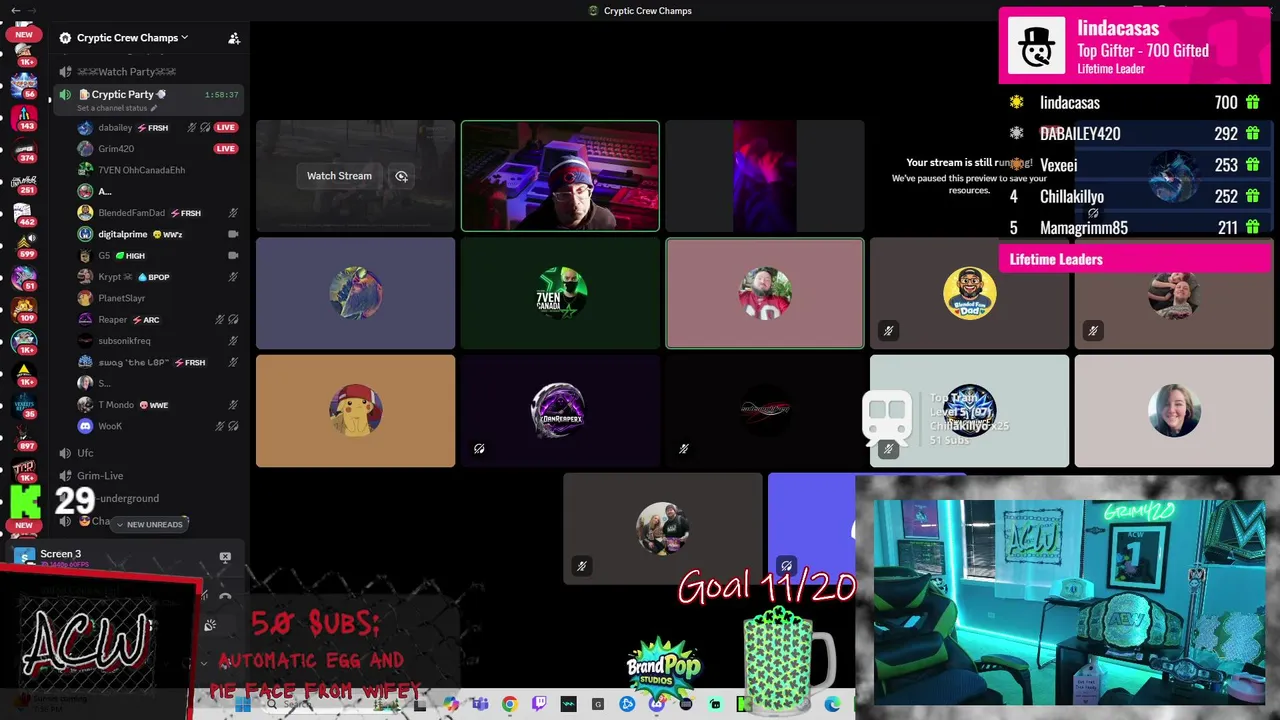
Task: Click the camera icon beside G5
Action: point(233,256)
